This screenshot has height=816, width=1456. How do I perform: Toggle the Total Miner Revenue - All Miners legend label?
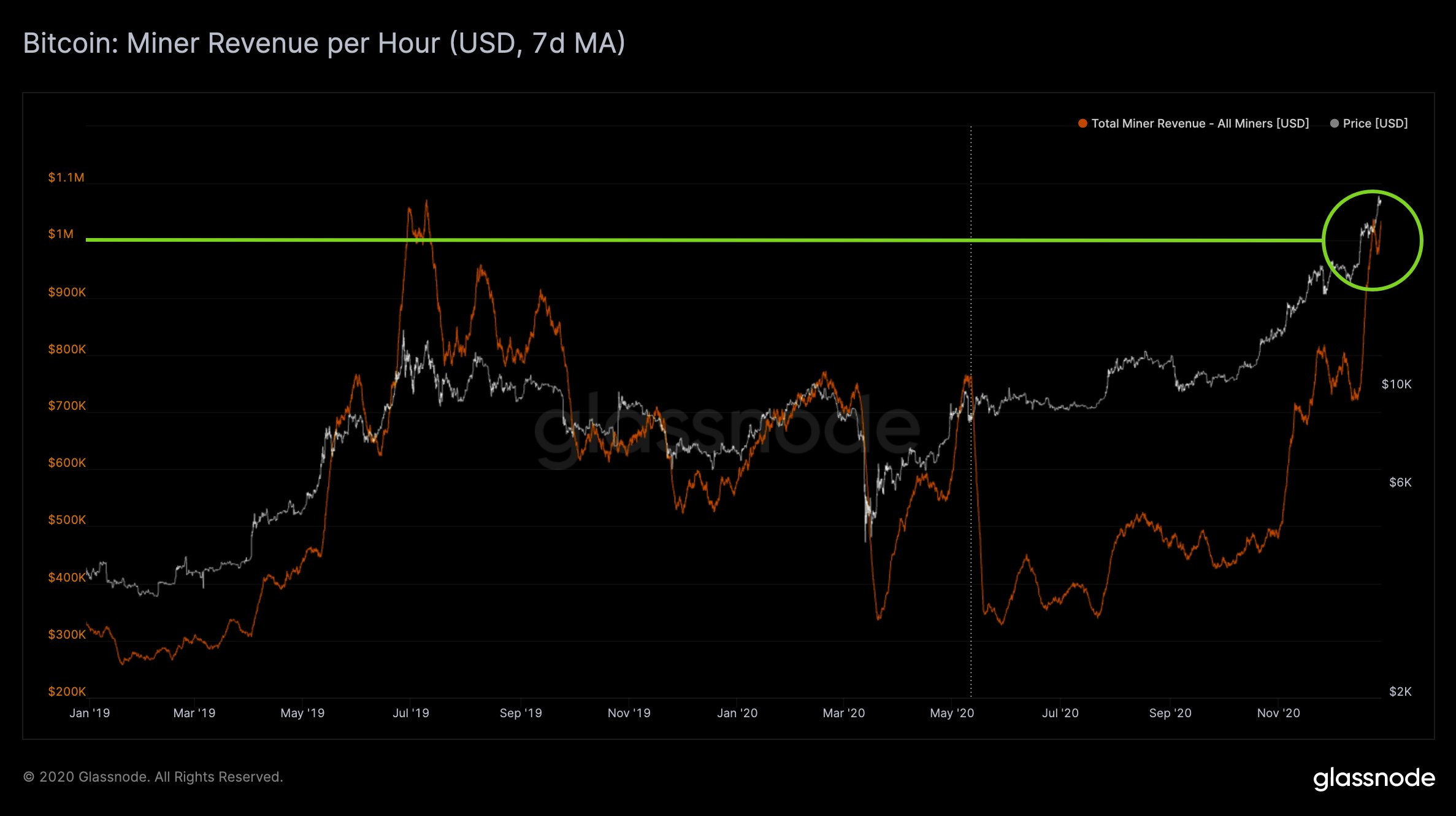1200,123
